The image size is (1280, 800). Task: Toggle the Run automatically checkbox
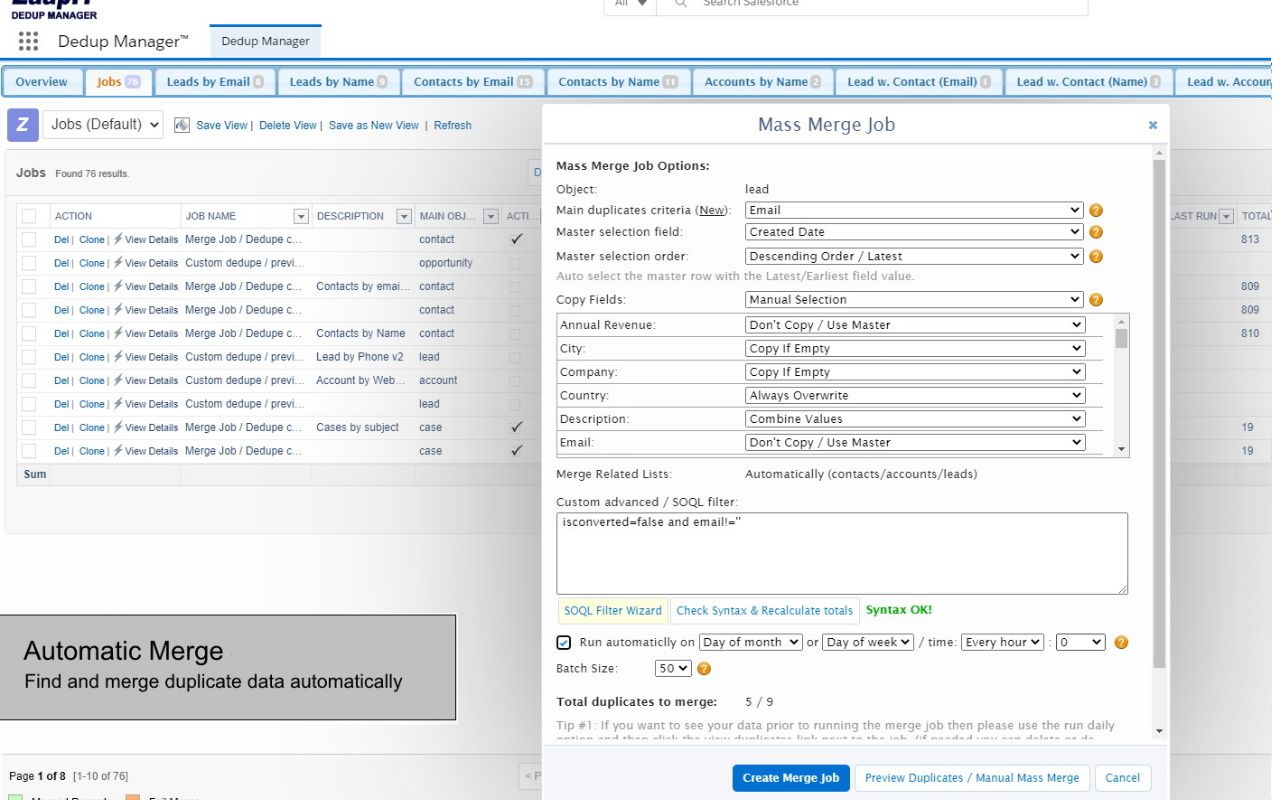pyautogui.click(x=564, y=642)
